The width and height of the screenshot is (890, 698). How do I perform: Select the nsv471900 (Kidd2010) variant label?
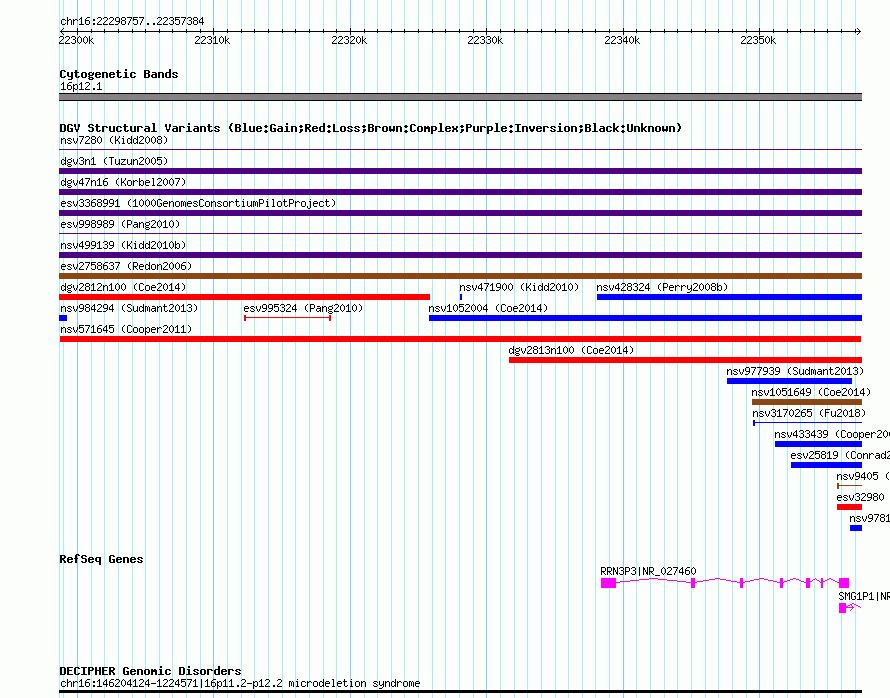pyautogui.click(x=518, y=287)
